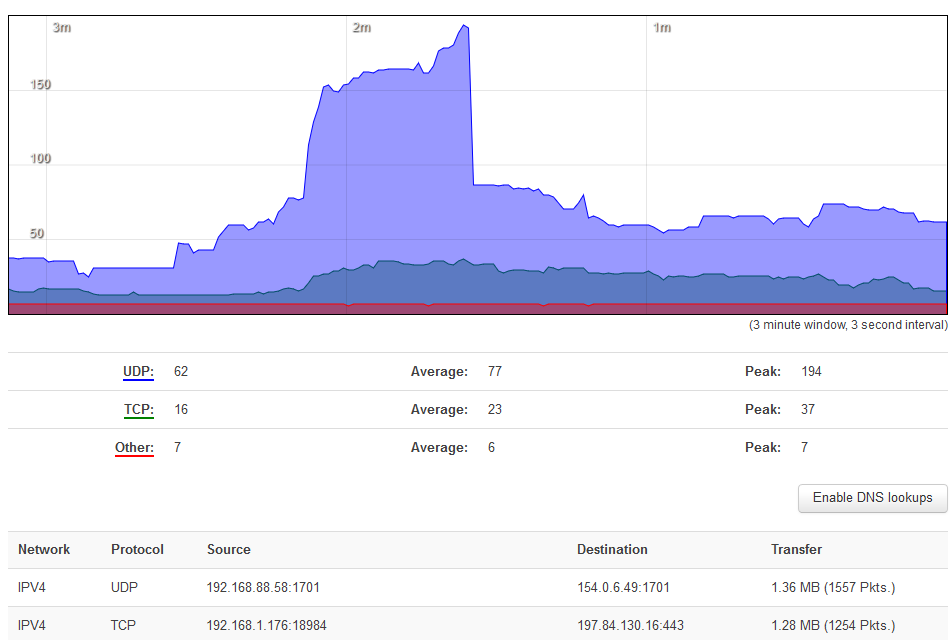Click the Source column header
Screen dimensions: 952x640
(229, 550)
